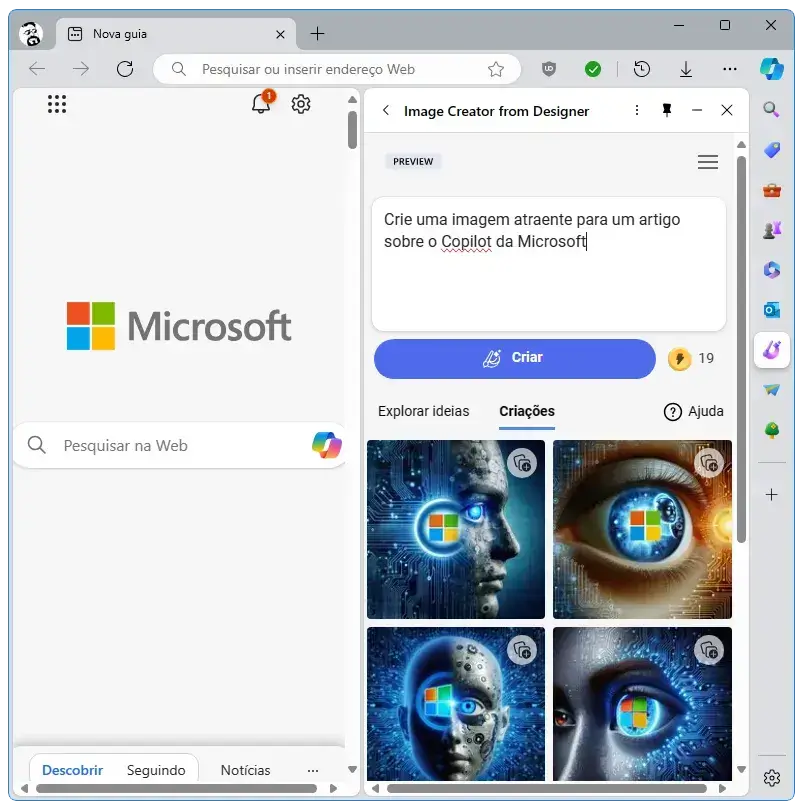Save robot profile image to collection
This screenshot has width=806, height=812.
pyautogui.click(x=522, y=463)
